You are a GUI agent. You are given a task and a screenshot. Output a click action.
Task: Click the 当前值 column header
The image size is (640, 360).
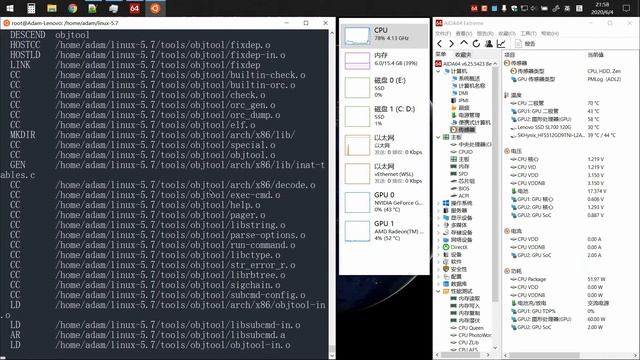596,55
